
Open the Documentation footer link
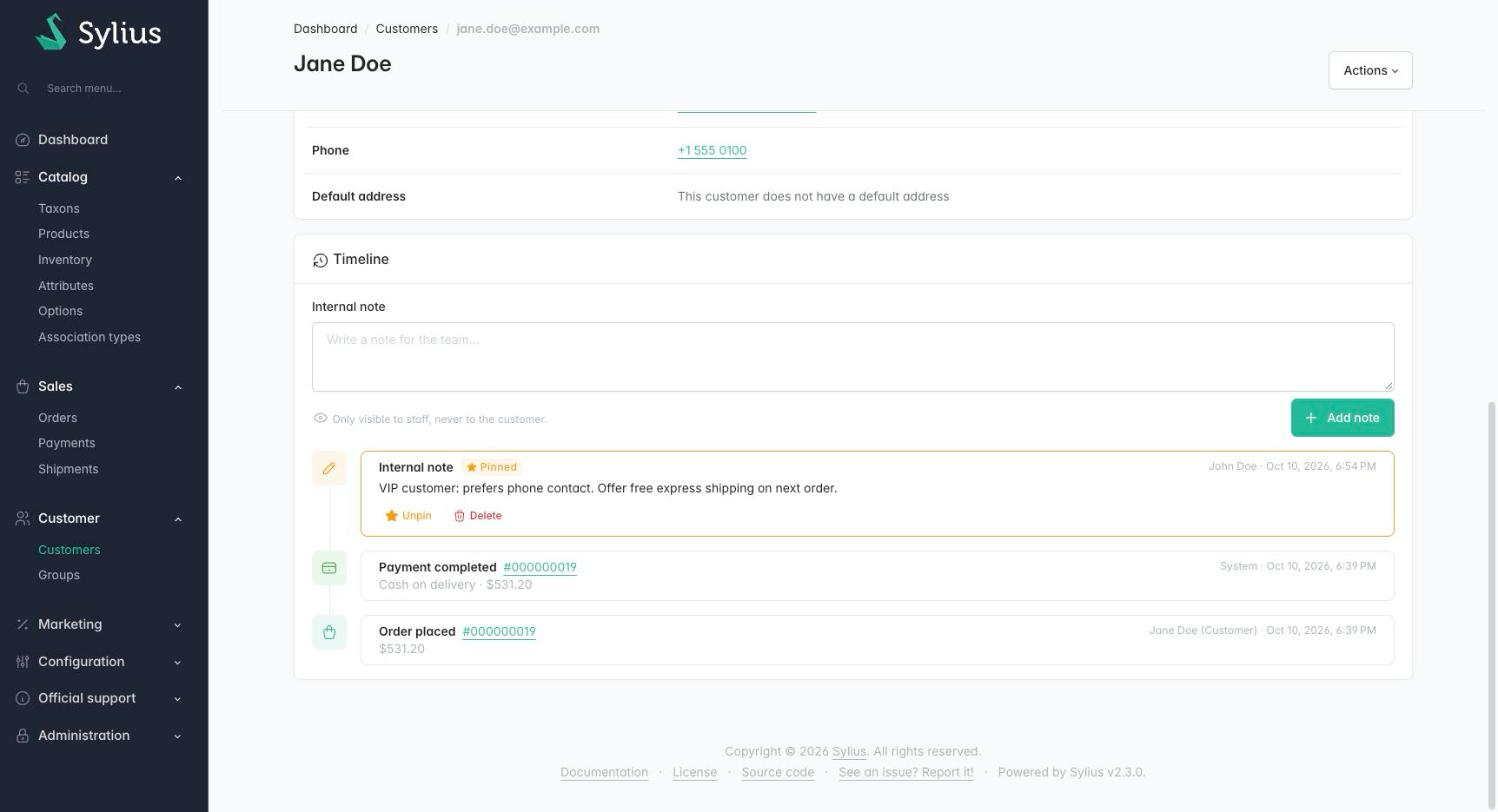[604, 773]
